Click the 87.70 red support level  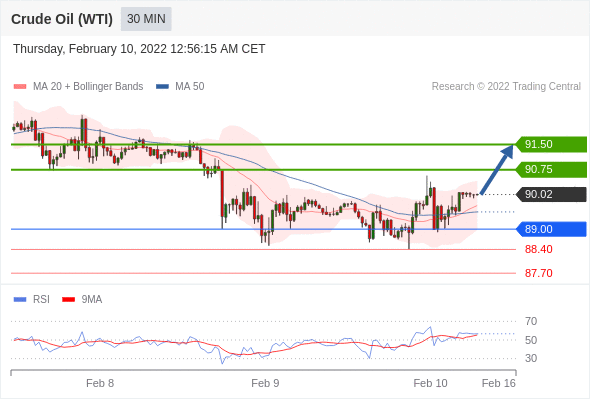pyautogui.click(x=538, y=273)
